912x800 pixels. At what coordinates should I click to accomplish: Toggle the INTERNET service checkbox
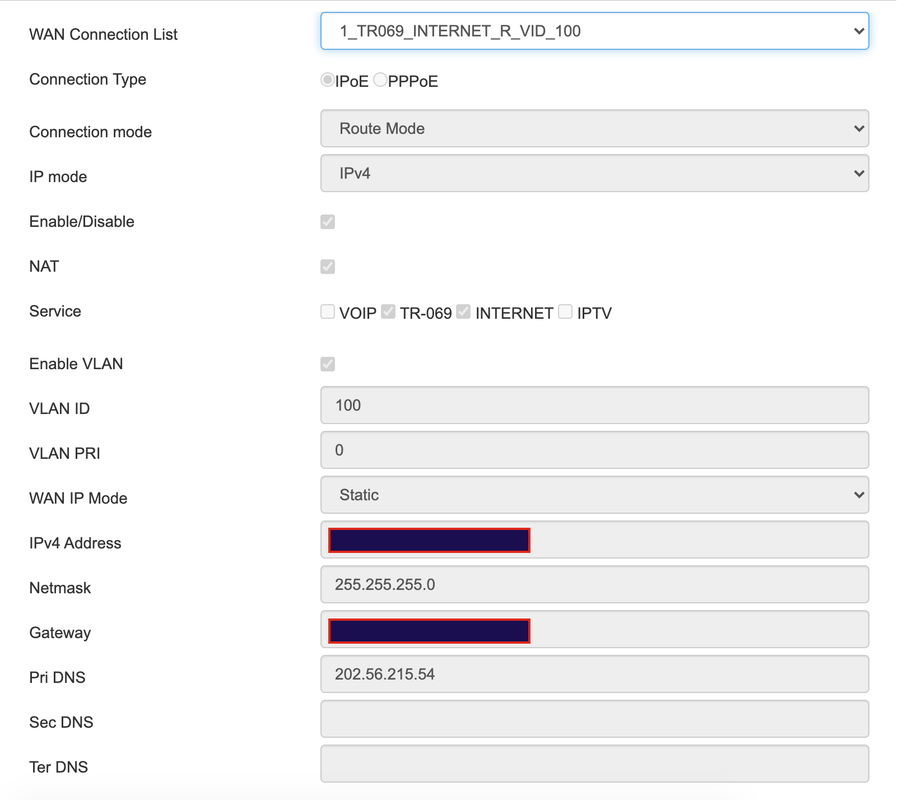463,312
